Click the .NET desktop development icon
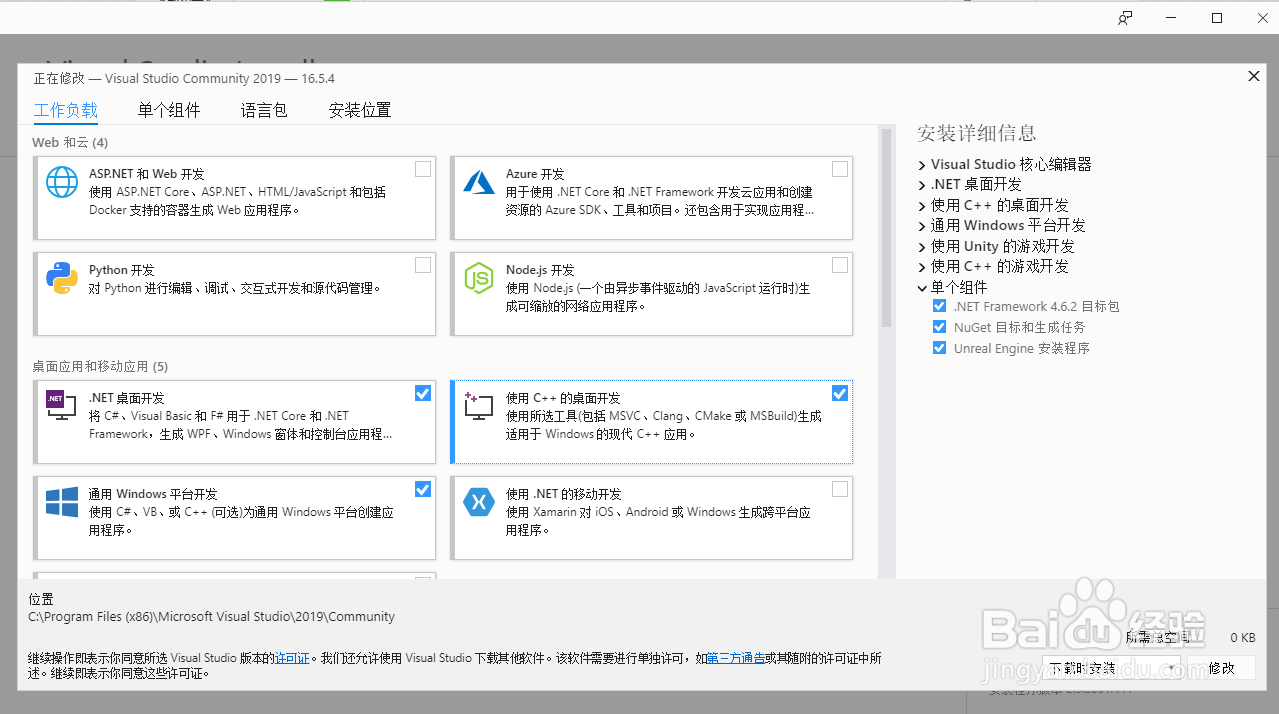Viewport: 1279px width, 714px height. coord(62,404)
